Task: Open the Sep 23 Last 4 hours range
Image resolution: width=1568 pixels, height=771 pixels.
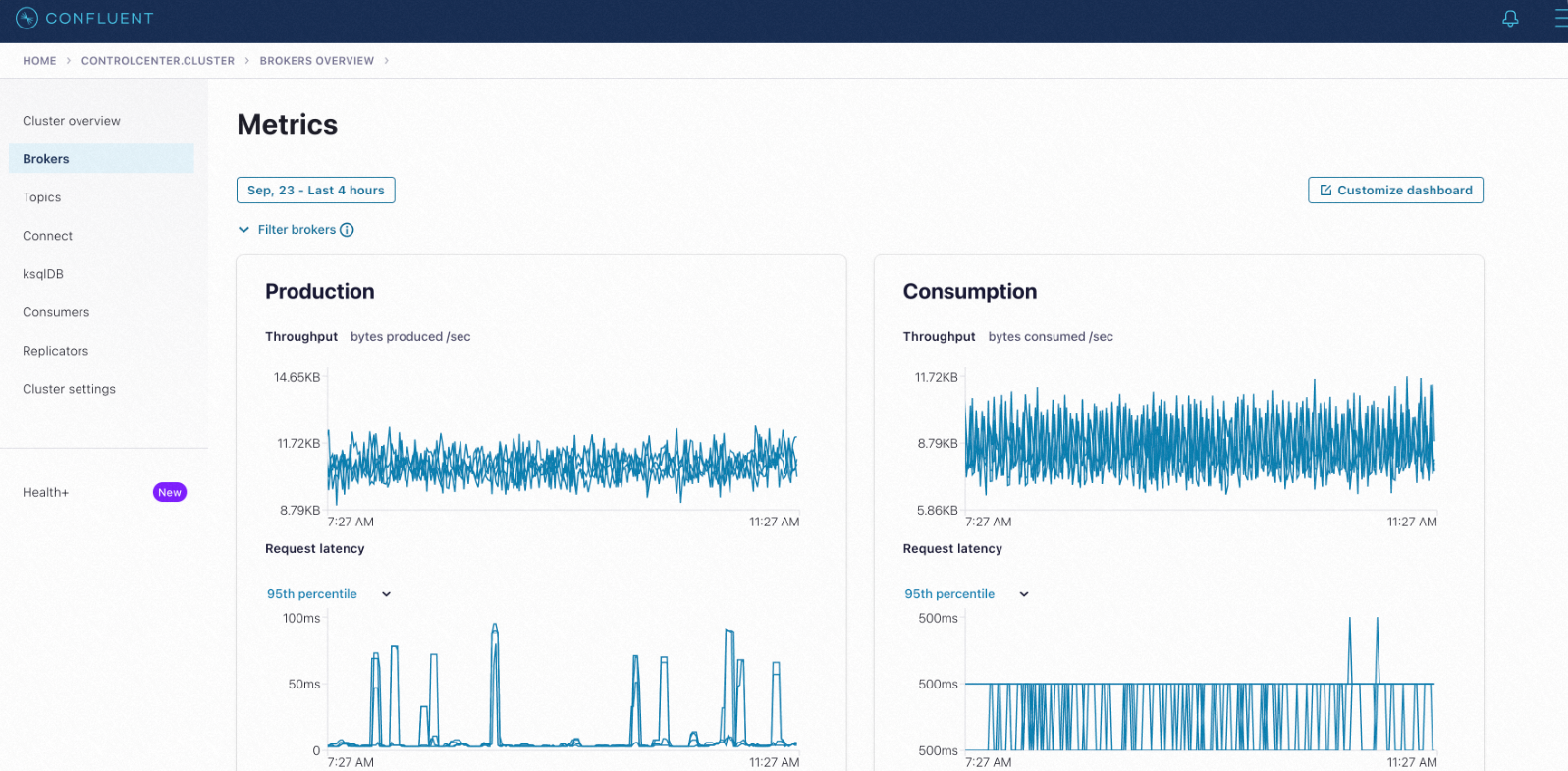Action: click(316, 191)
